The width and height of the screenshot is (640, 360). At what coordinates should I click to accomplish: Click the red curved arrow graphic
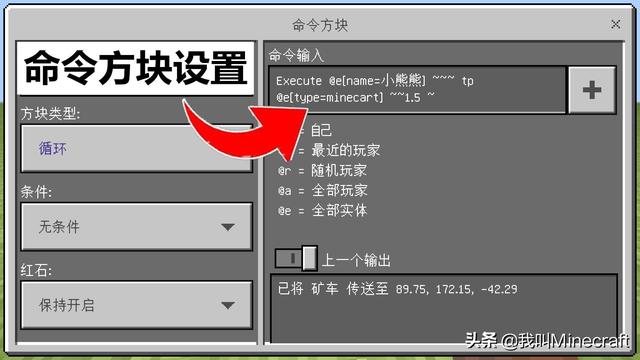pyautogui.click(x=245, y=131)
